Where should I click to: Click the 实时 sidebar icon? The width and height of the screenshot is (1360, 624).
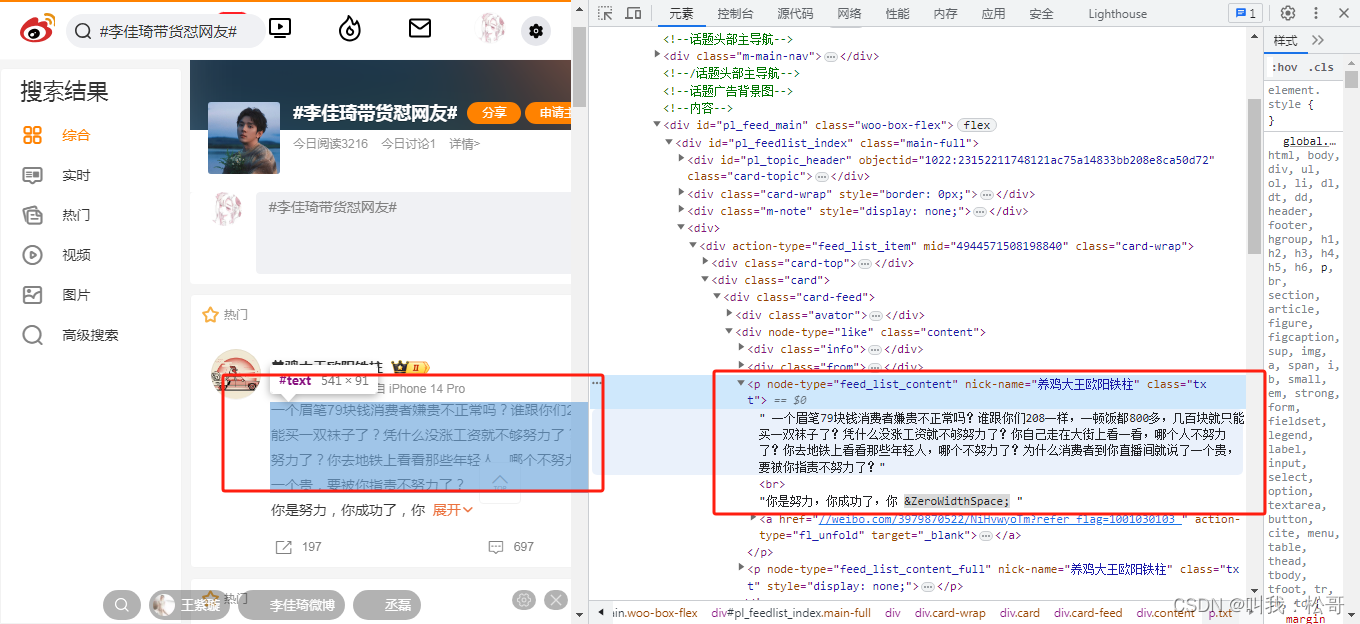click(x=33, y=175)
